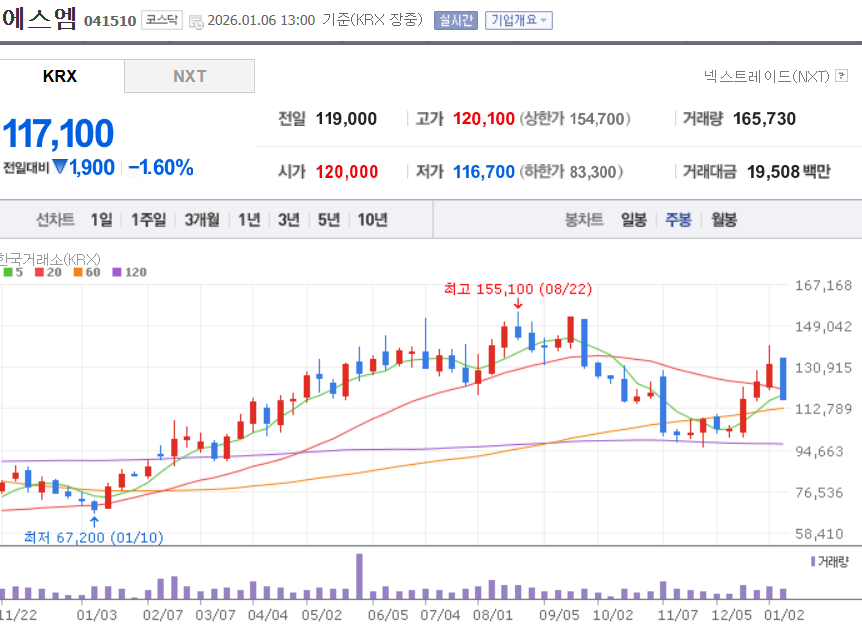Click the change percentage -1.60%
The width and height of the screenshot is (862, 642).
[x=161, y=168]
